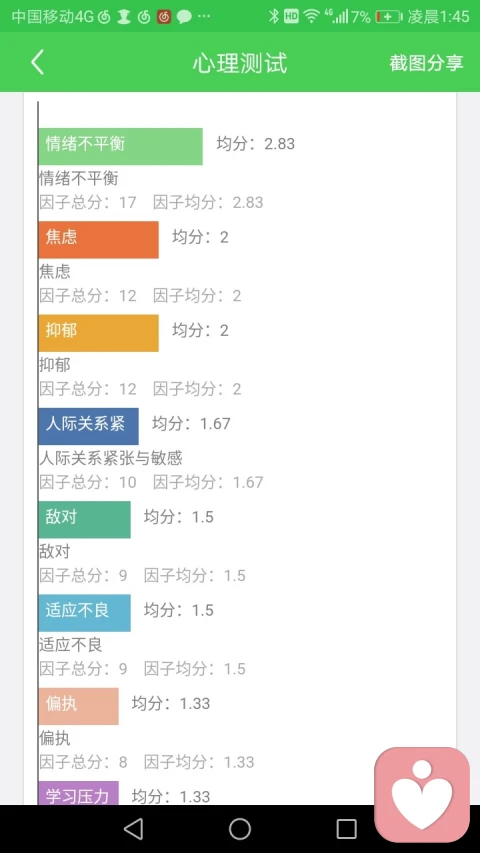Select the peach 偏执 bar
The width and height of the screenshot is (480, 853).
click(78, 706)
